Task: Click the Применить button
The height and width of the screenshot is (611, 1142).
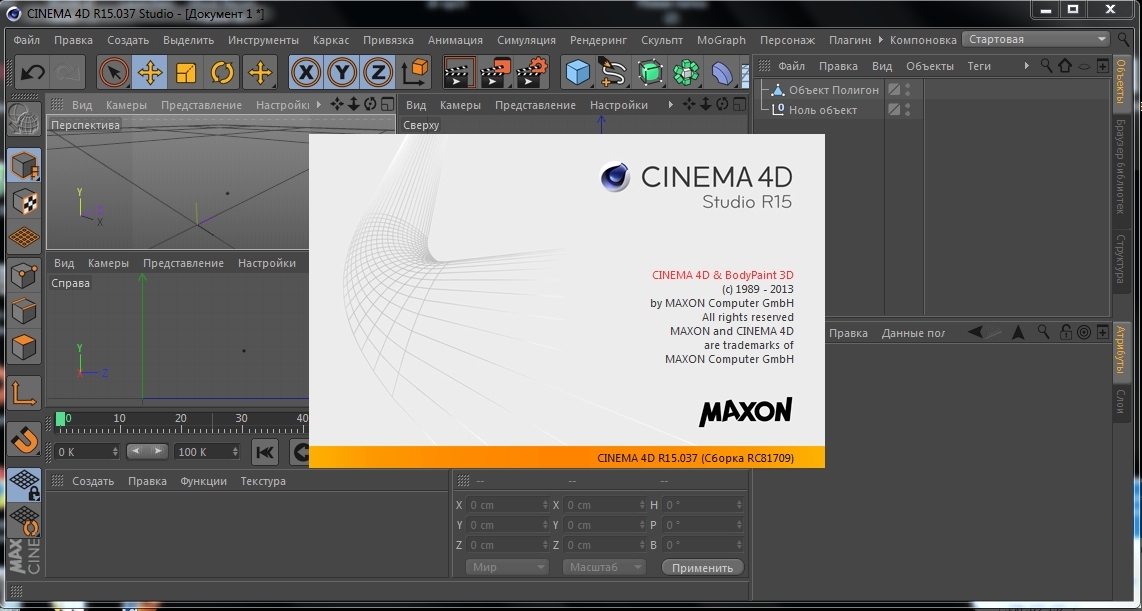Action: 702,567
